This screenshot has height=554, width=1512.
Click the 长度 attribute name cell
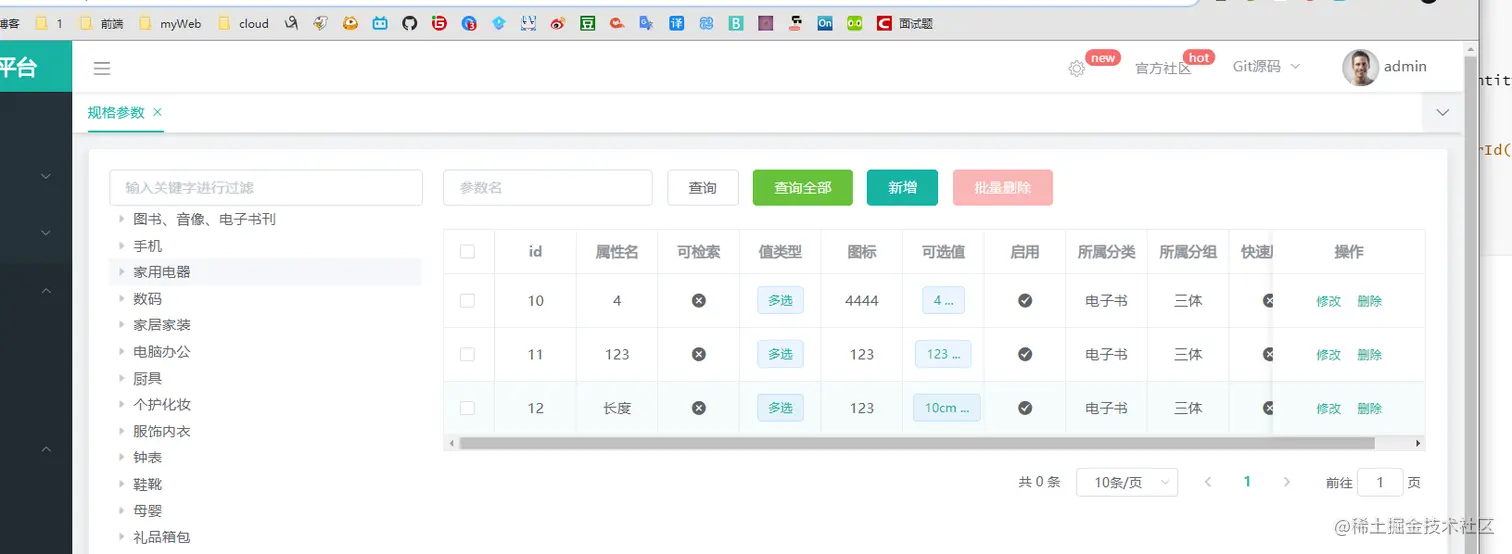pyautogui.click(x=617, y=408)
